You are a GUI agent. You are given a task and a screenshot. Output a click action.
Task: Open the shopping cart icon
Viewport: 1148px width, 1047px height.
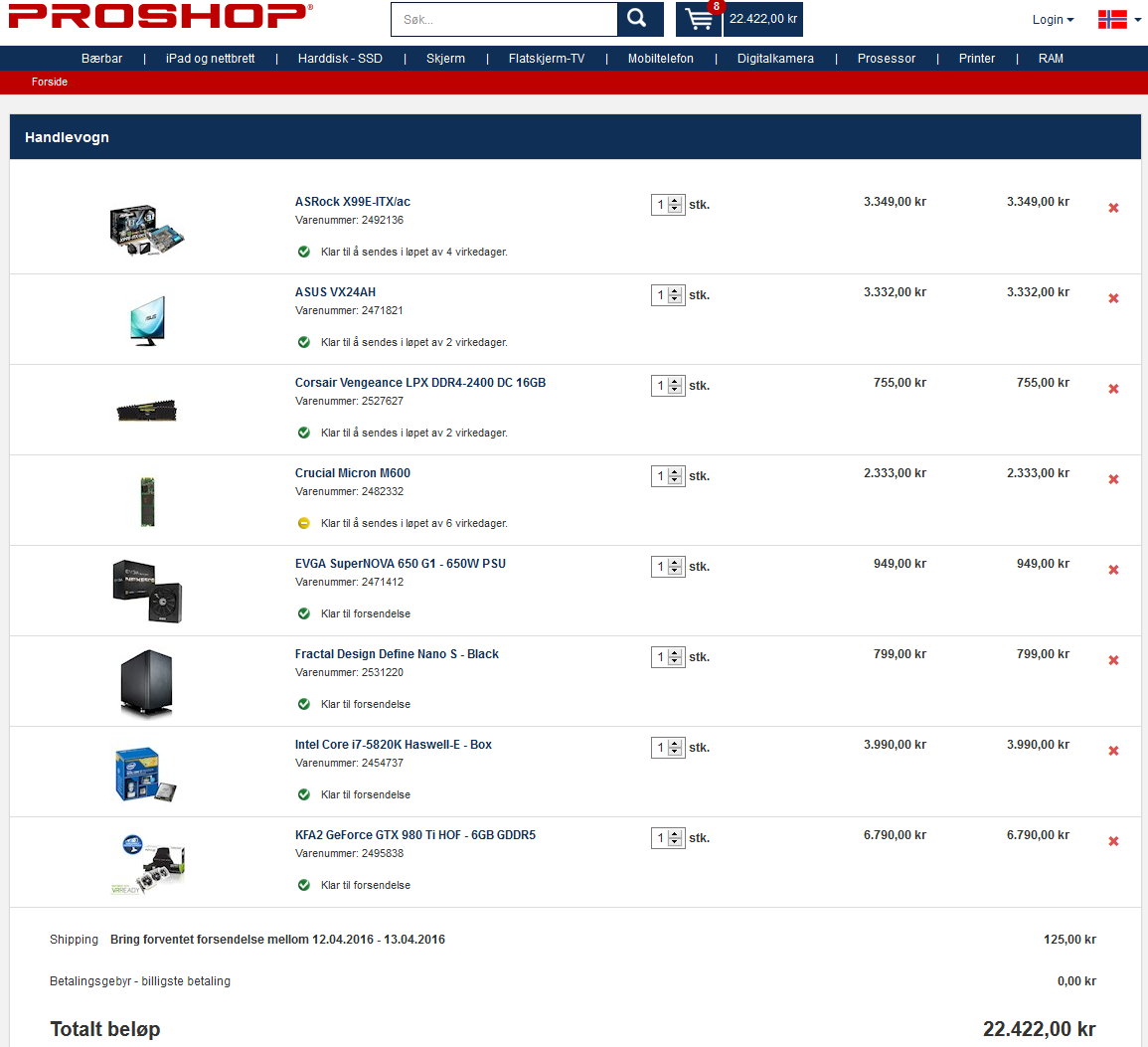699,19
